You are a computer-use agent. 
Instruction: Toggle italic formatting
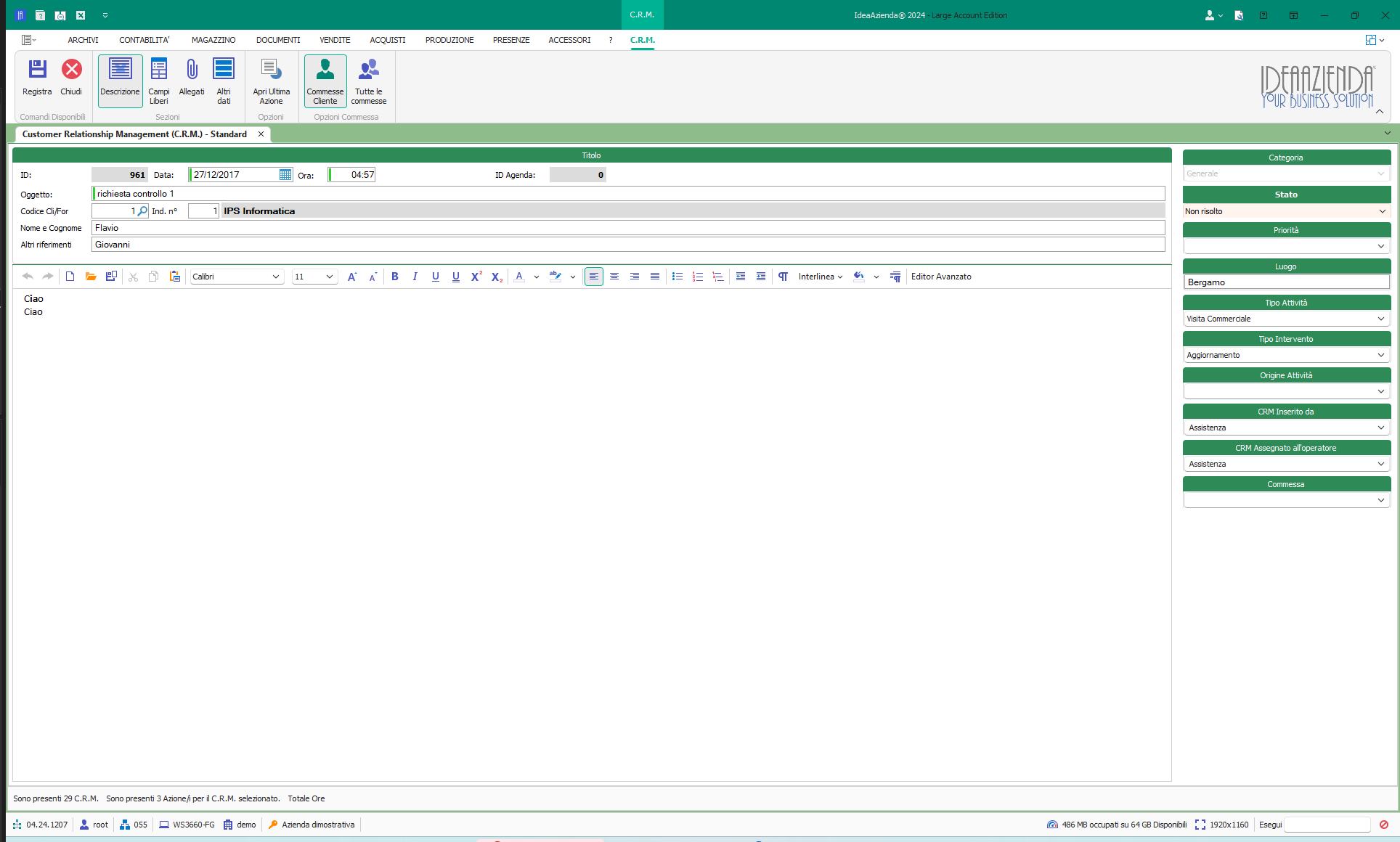point(415,277)
